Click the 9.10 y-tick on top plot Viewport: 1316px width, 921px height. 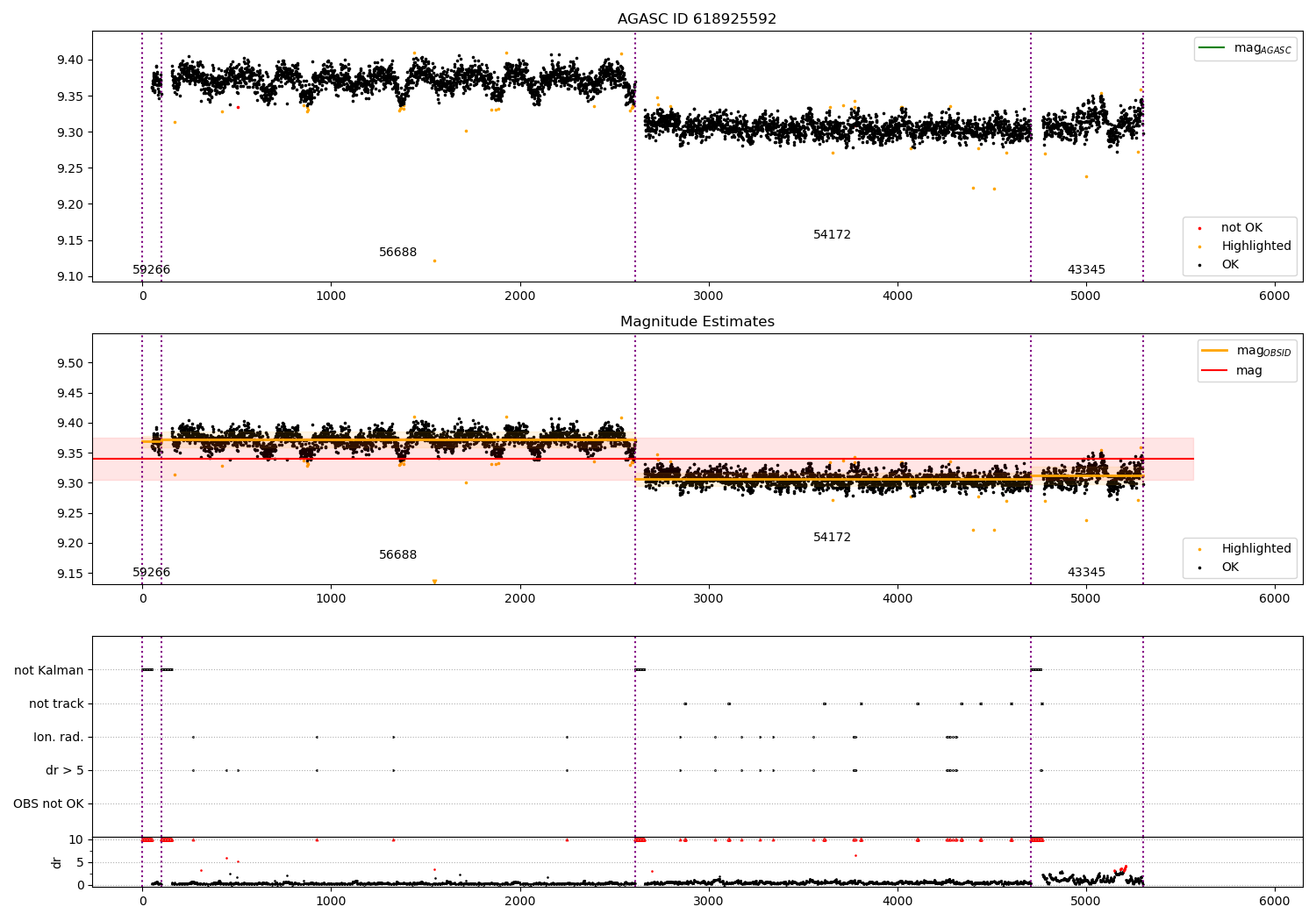[x=70, y=276]
